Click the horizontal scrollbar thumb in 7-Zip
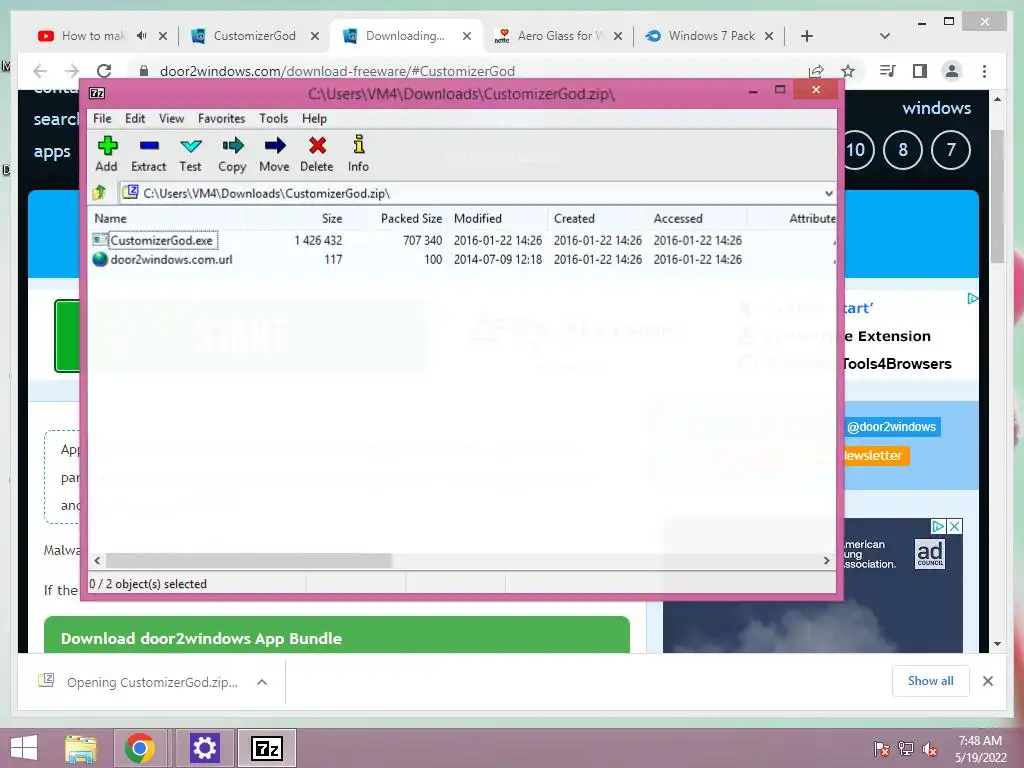This screenshot has width=1024, height=768. tap(248, 560)
